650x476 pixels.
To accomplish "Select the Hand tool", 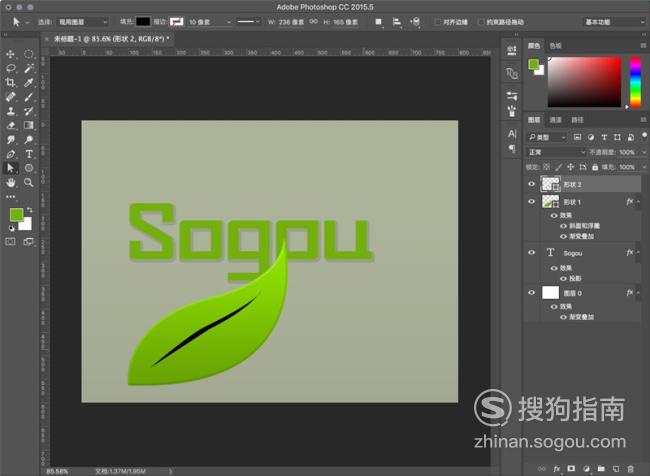I will (x=10, y=182).
